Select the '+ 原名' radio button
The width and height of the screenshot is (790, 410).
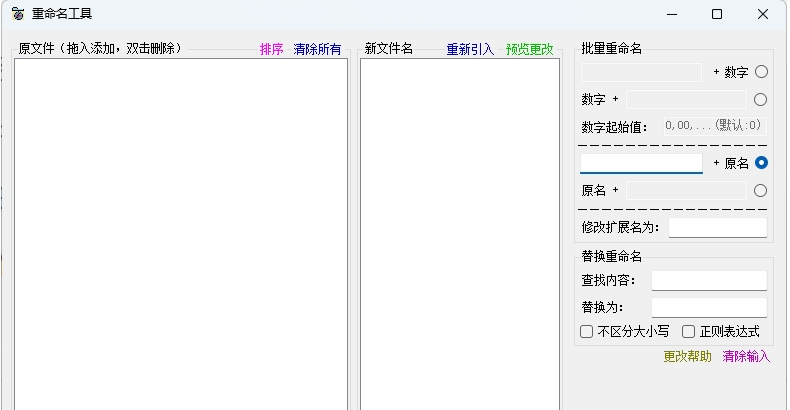pos(761,163)
